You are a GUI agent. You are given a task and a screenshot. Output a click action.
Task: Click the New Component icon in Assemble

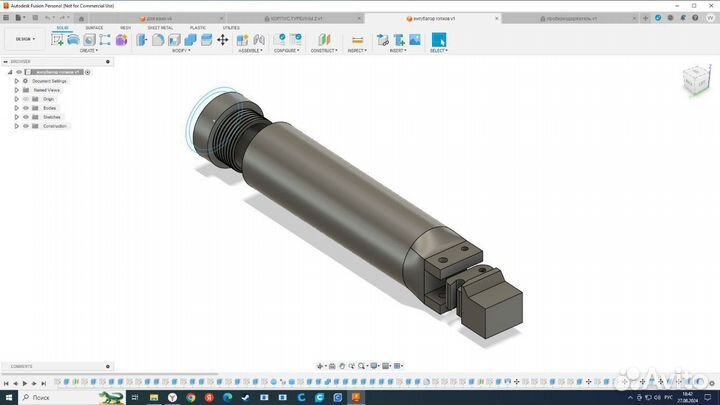243,39
